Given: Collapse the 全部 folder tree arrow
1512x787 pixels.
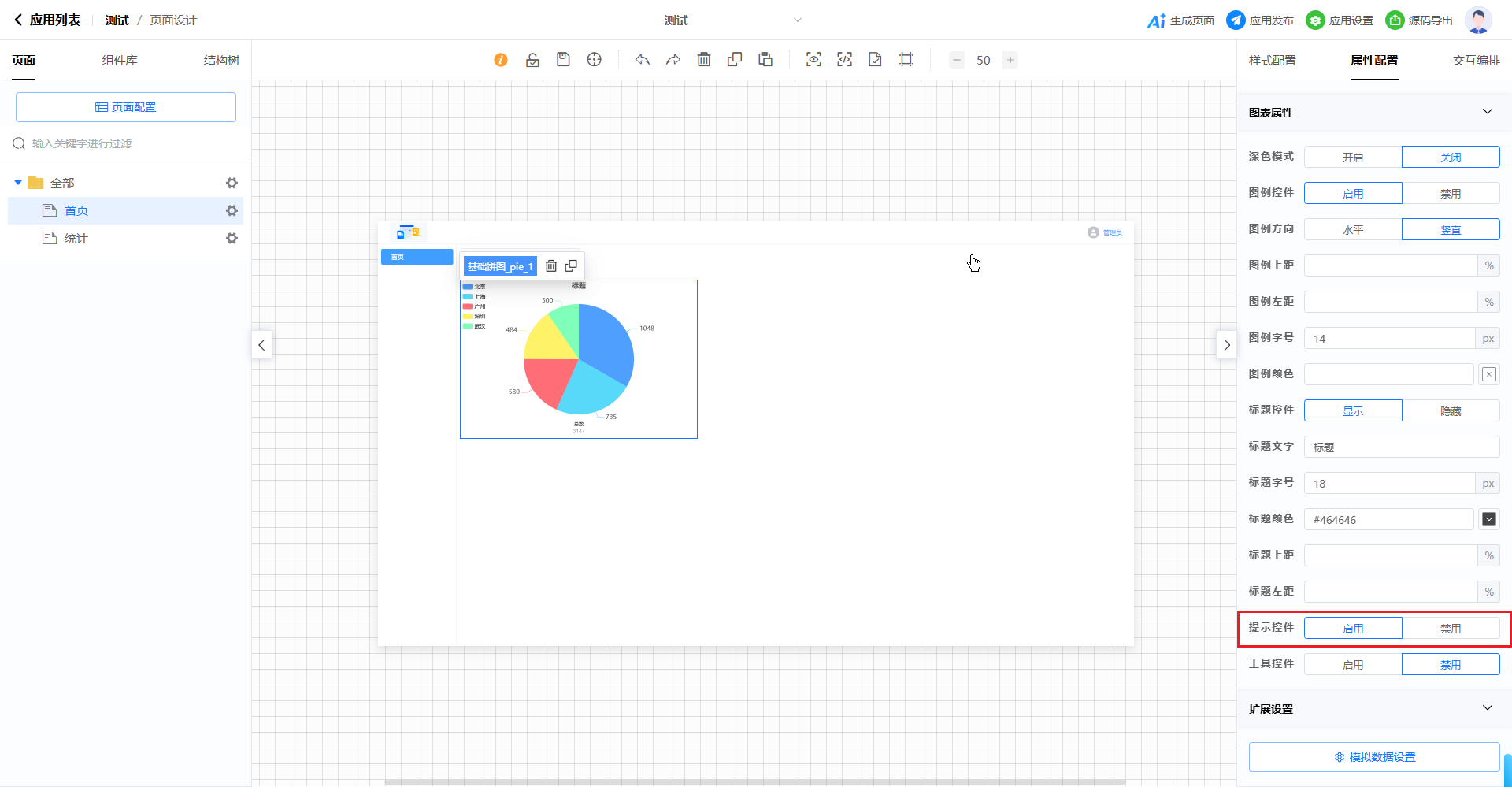Looking at the screenshot, I should coord(18,183).
